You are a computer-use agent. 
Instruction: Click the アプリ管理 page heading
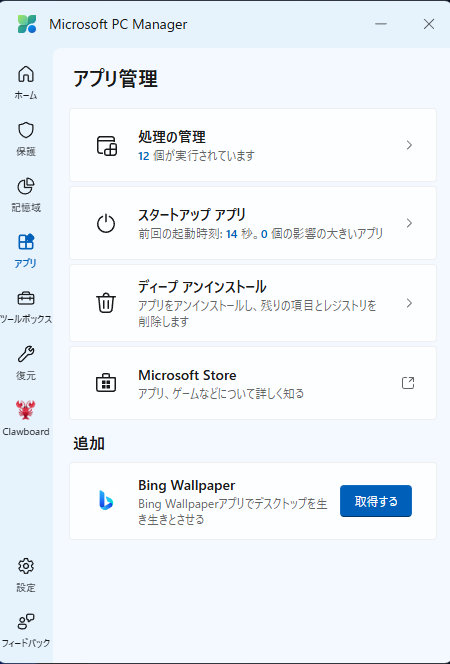click(116, 79)
